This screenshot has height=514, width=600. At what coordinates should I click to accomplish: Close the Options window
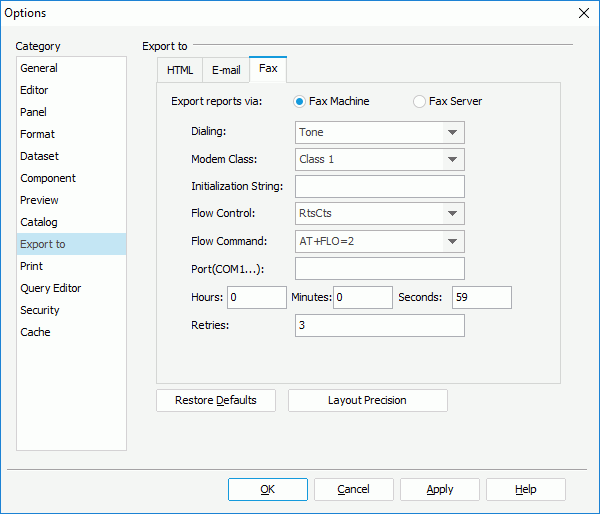583,13
